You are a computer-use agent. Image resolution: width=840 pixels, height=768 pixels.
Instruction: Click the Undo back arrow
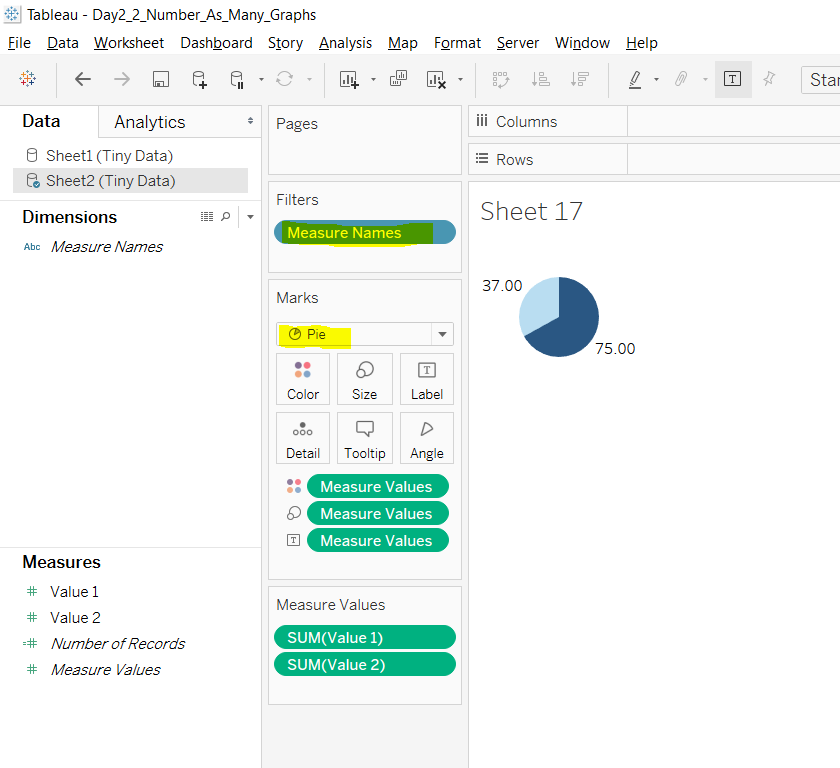(x=82, y=79)
